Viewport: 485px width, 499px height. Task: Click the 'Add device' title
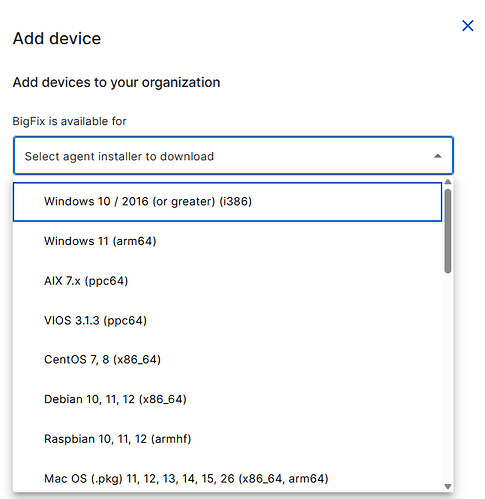point(57,38)
